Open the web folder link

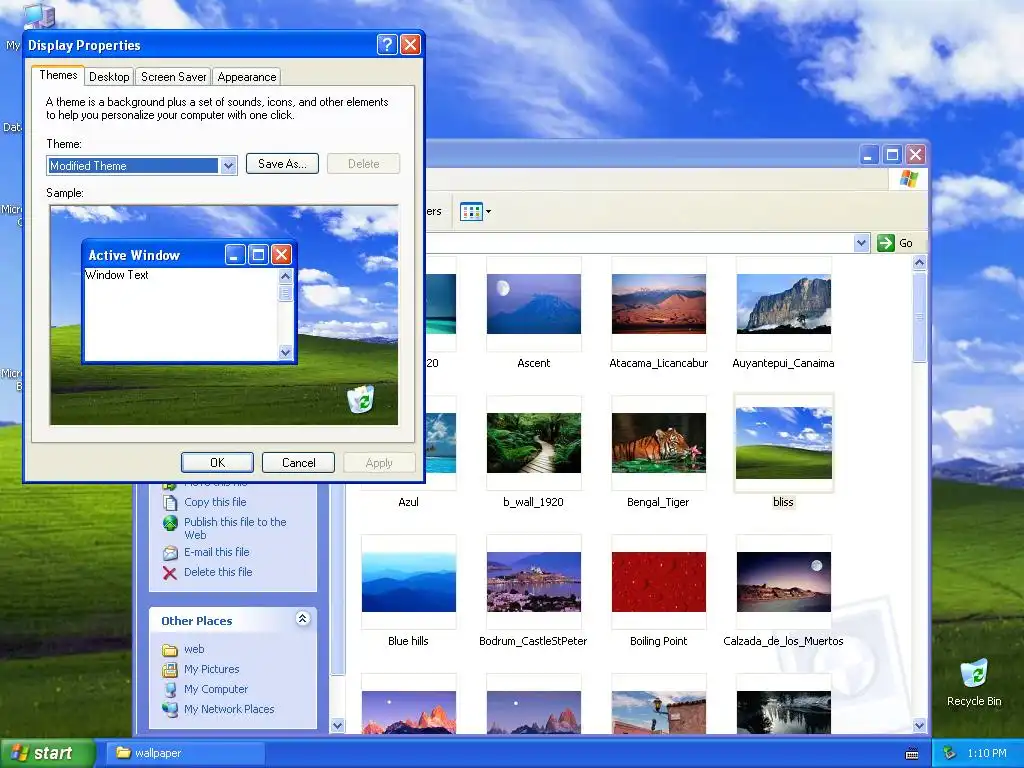[194, 649]
